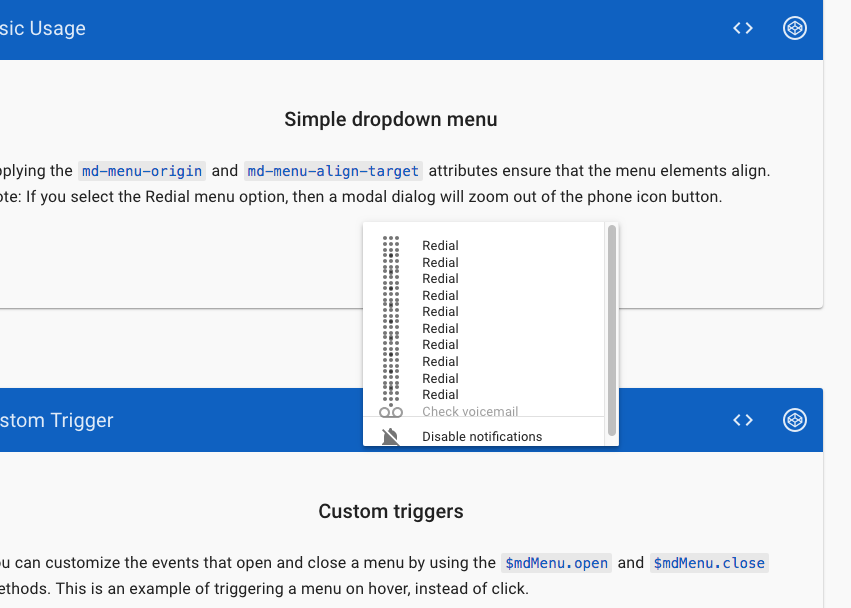The height and width of the screenshot is (608, 851).
Task: Select the $mdMenu.close code reference
Action: [x=709, y=563]
